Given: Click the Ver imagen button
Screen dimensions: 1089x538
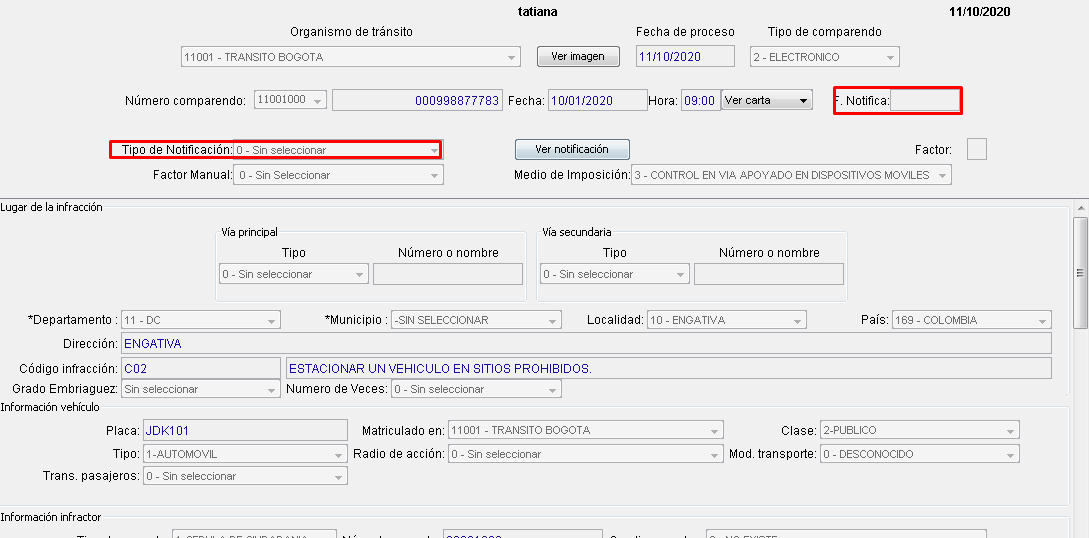Looking at the screenshot, I should 578,57.
